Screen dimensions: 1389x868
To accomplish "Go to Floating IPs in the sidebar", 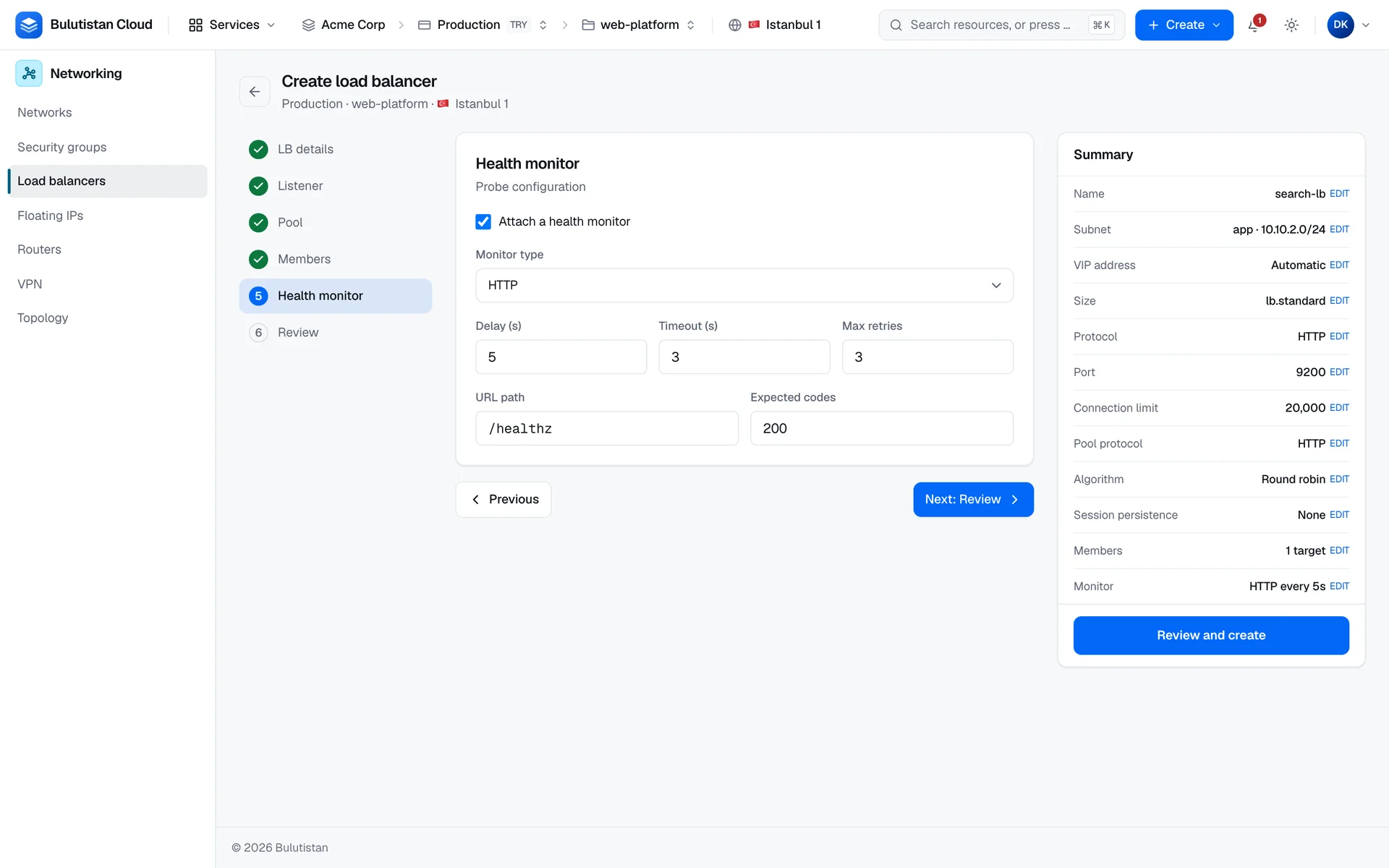I will pos(51,216).
